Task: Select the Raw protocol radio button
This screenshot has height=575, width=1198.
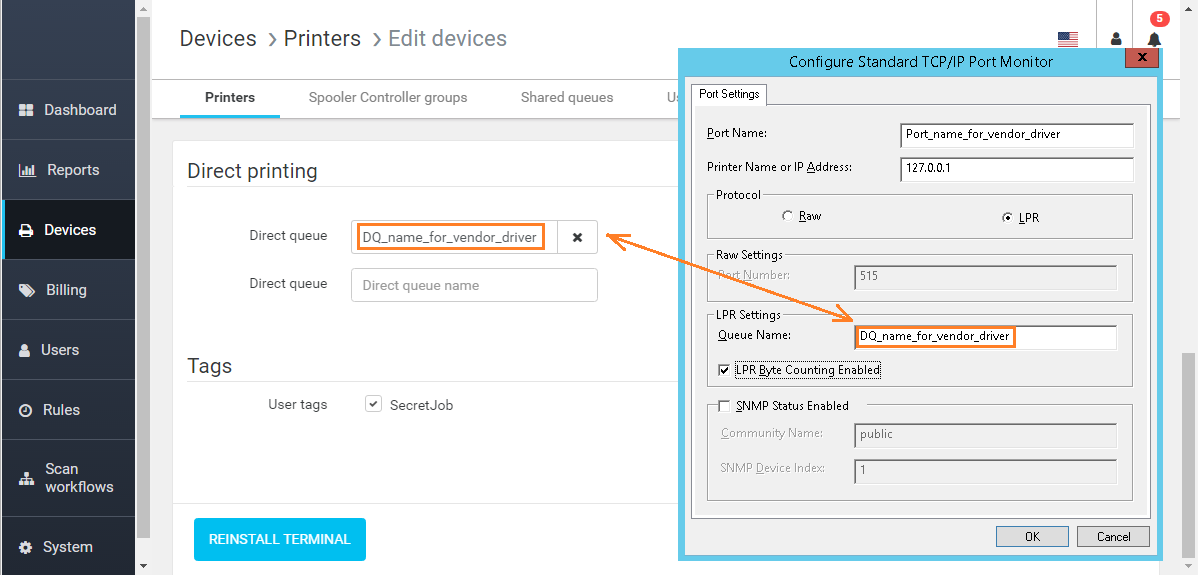Action: pos(788,216)
